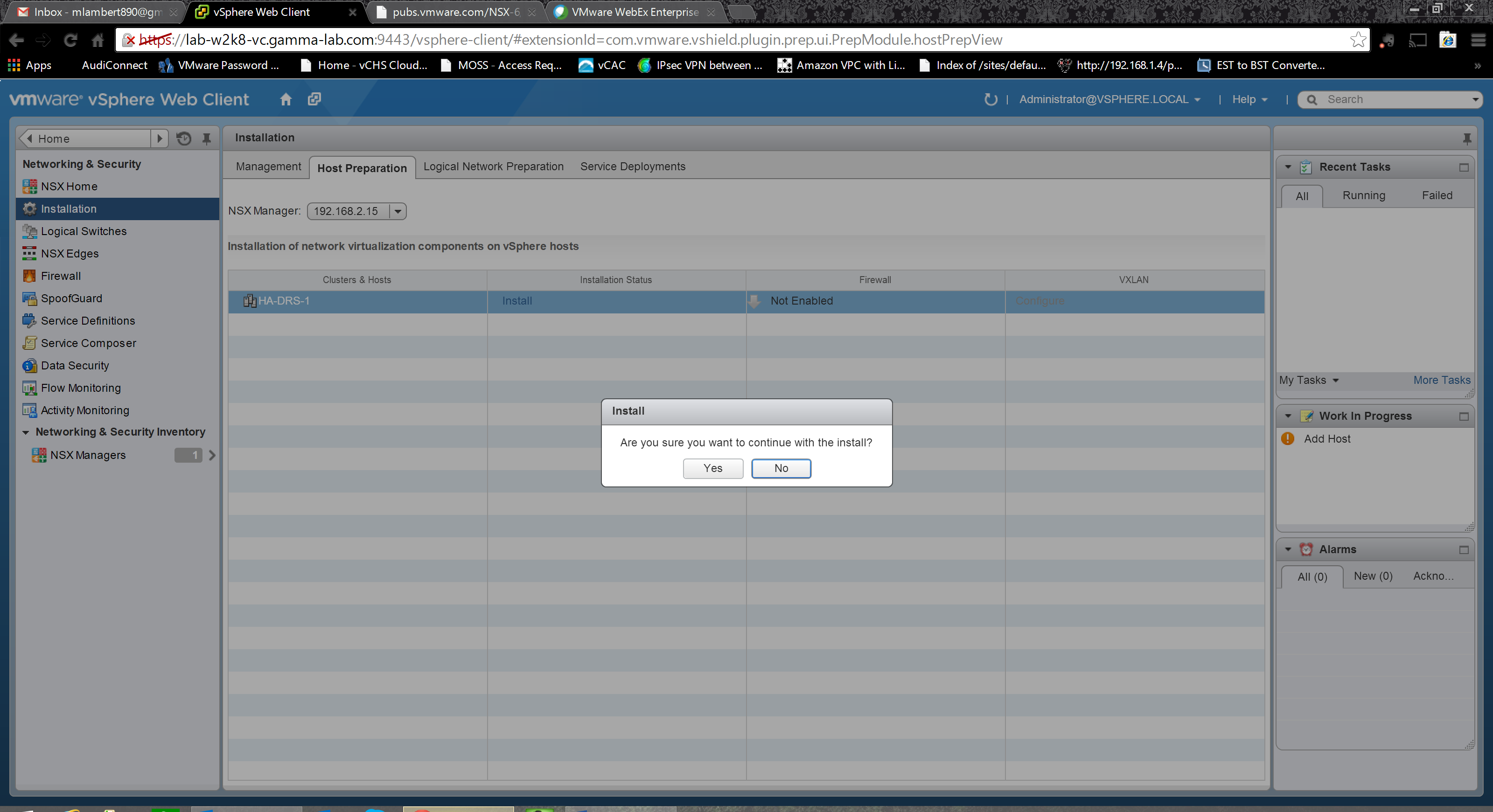Pin the navigator panel
Viewport: 1493px width, 812px height.
tap(206, 139)
